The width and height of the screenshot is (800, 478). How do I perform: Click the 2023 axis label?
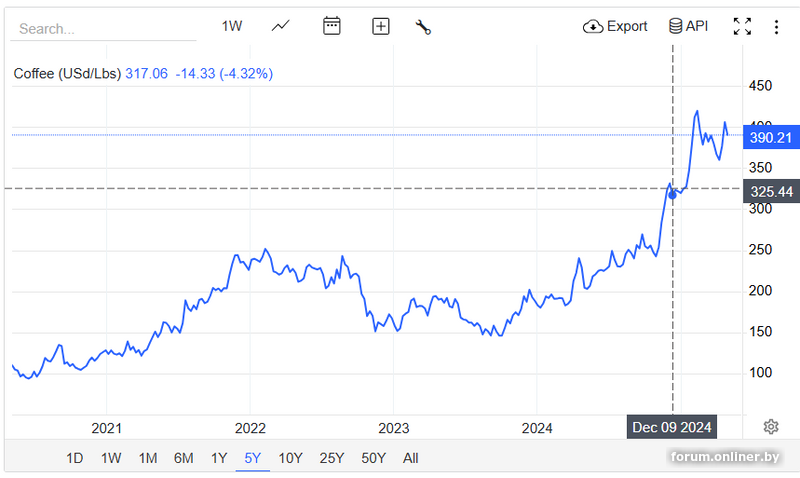pyautogui.click(x=393, y=428)
